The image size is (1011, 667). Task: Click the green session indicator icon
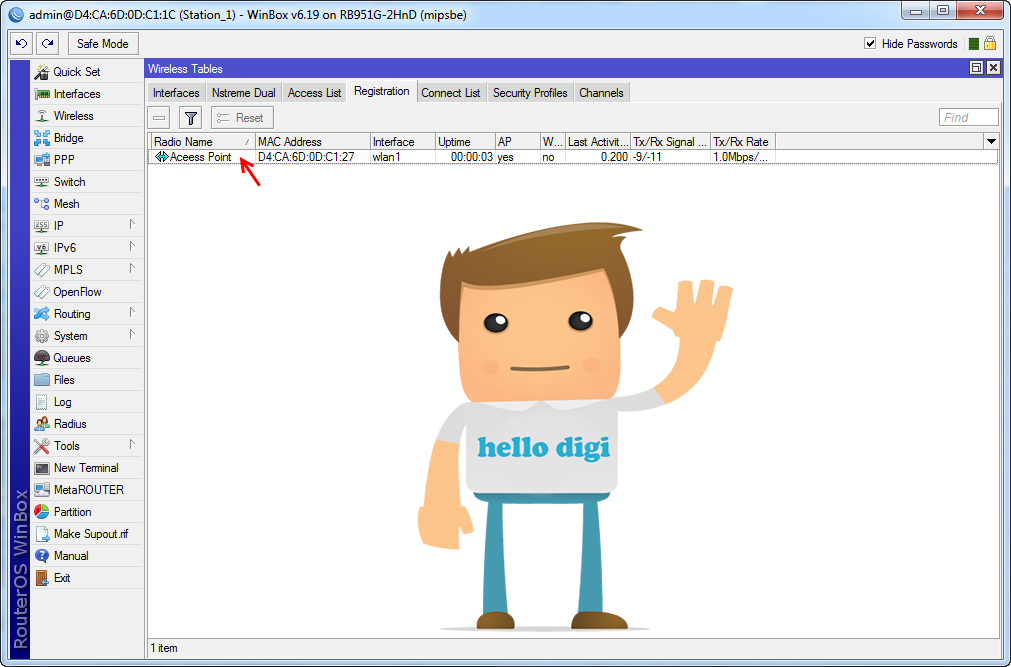tap(974, 44)
